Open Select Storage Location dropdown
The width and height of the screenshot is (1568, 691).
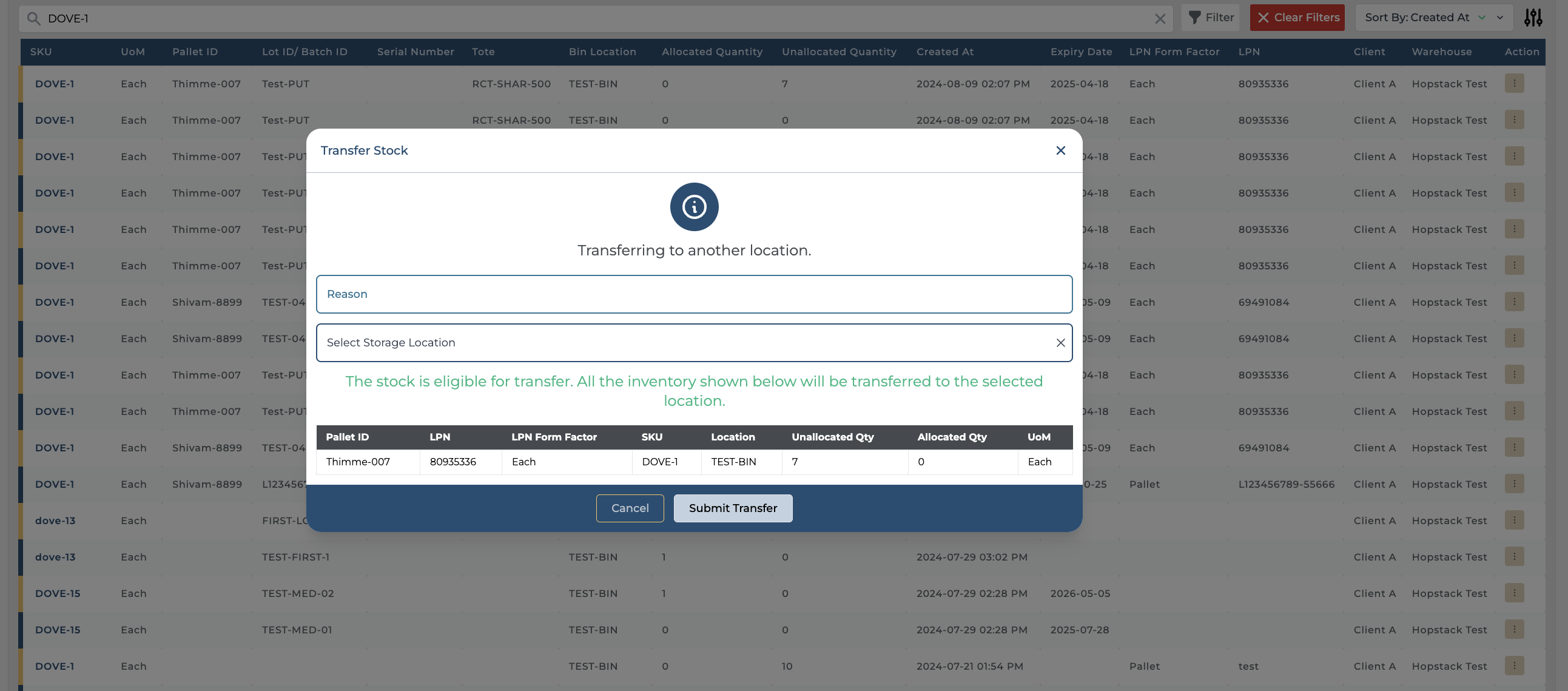coord(682,343)
